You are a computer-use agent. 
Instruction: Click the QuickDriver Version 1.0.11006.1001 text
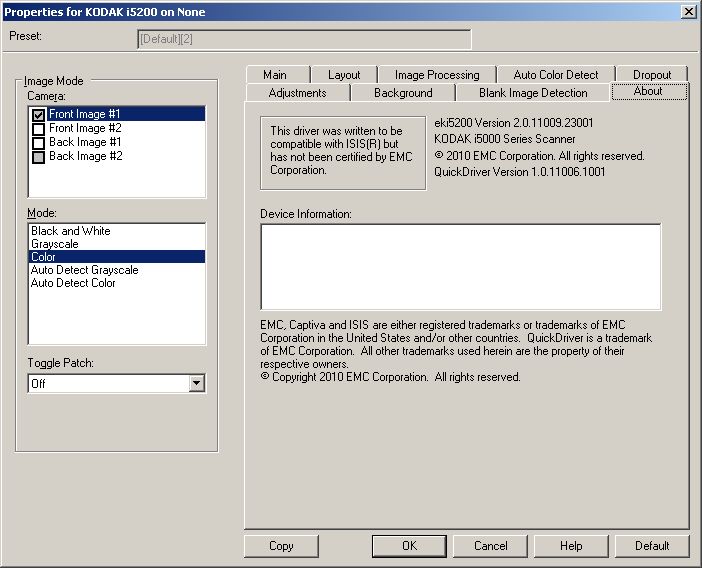[520, 172]
